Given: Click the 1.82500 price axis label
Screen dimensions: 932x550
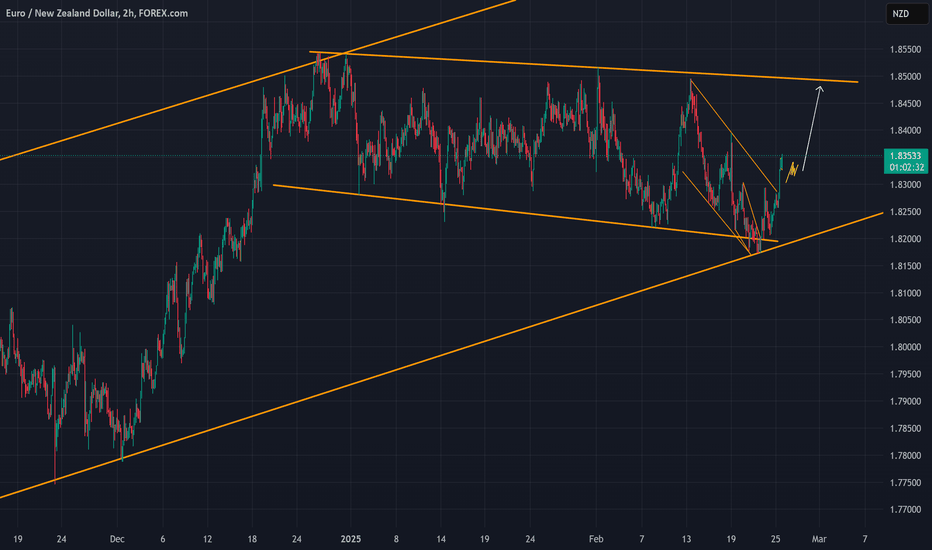Looking at the screenshot, I should coord(905,212).
